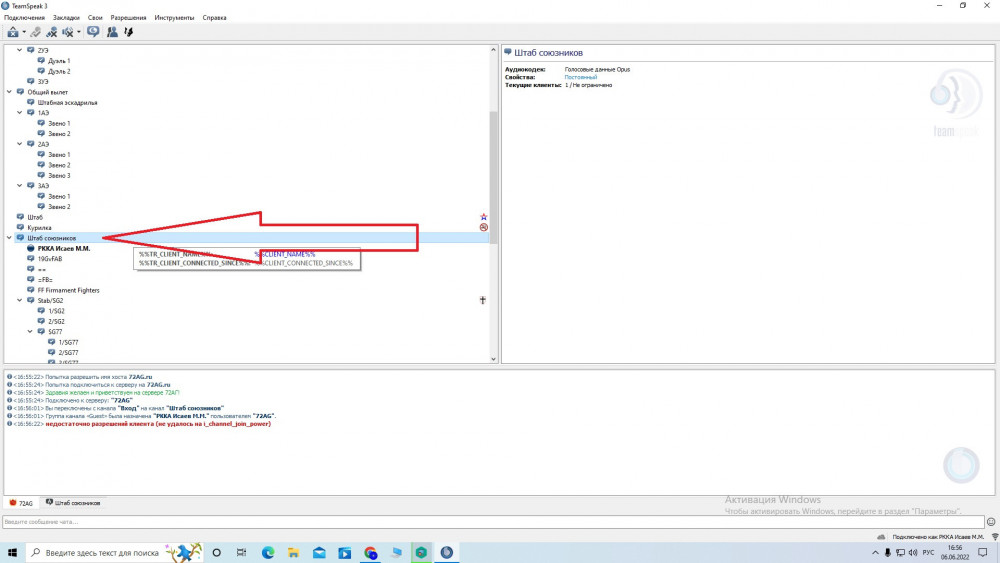Open the emoji smiley picker
Viewport: 1000px width, 563px height.
991,522
